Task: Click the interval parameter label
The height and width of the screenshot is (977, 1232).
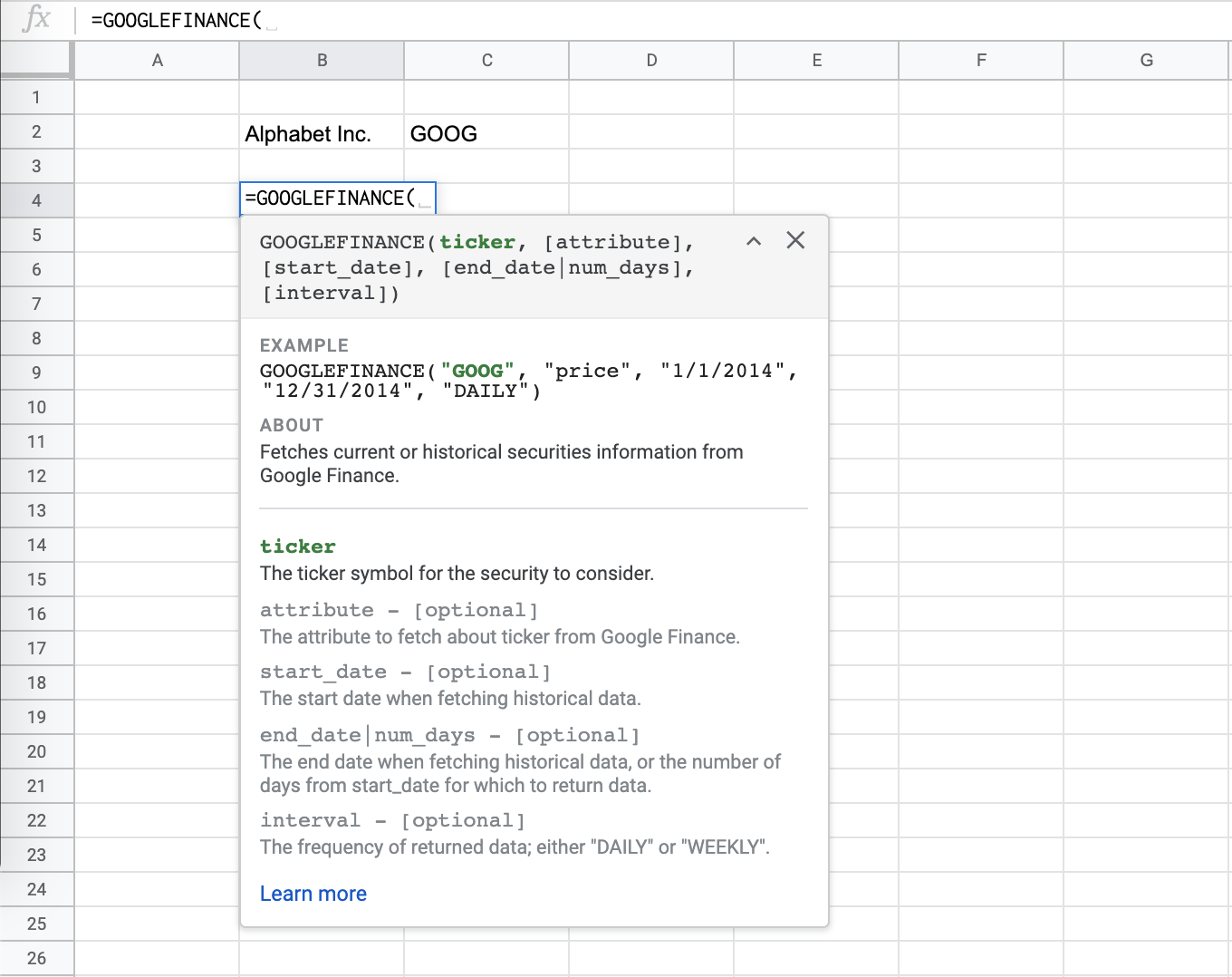Action: tap(310, 820)
